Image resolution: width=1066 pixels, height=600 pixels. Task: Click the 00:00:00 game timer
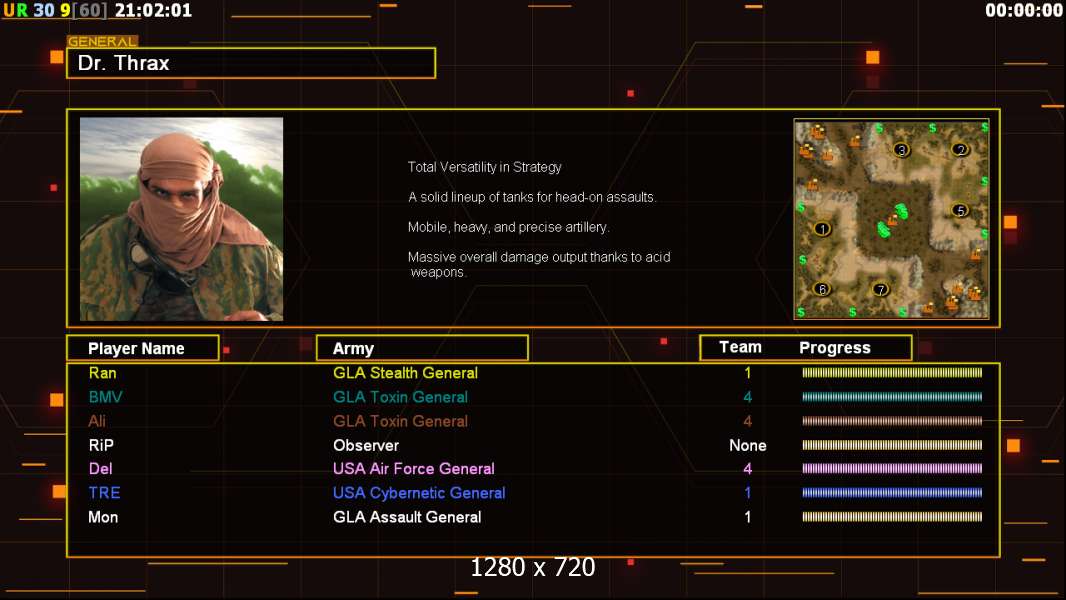pyautogui.click(x=1024, y=10)
